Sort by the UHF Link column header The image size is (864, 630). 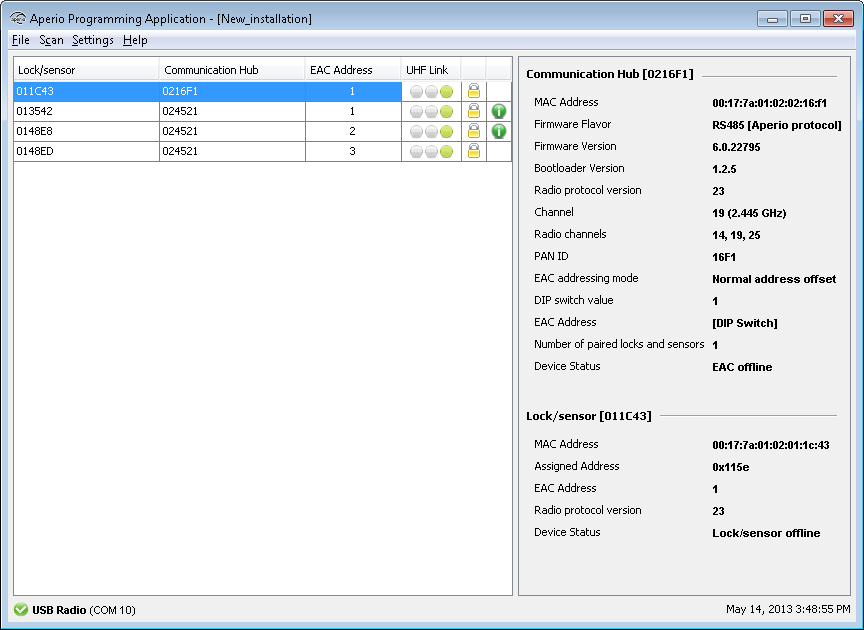pos(431,70)
